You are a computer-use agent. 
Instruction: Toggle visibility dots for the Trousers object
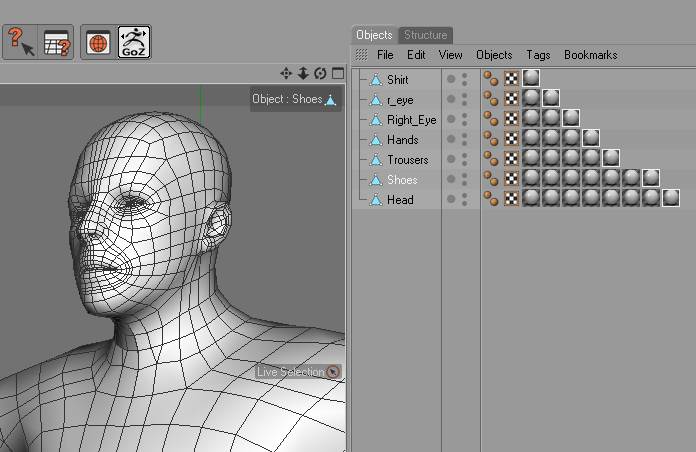pos(463,160)
